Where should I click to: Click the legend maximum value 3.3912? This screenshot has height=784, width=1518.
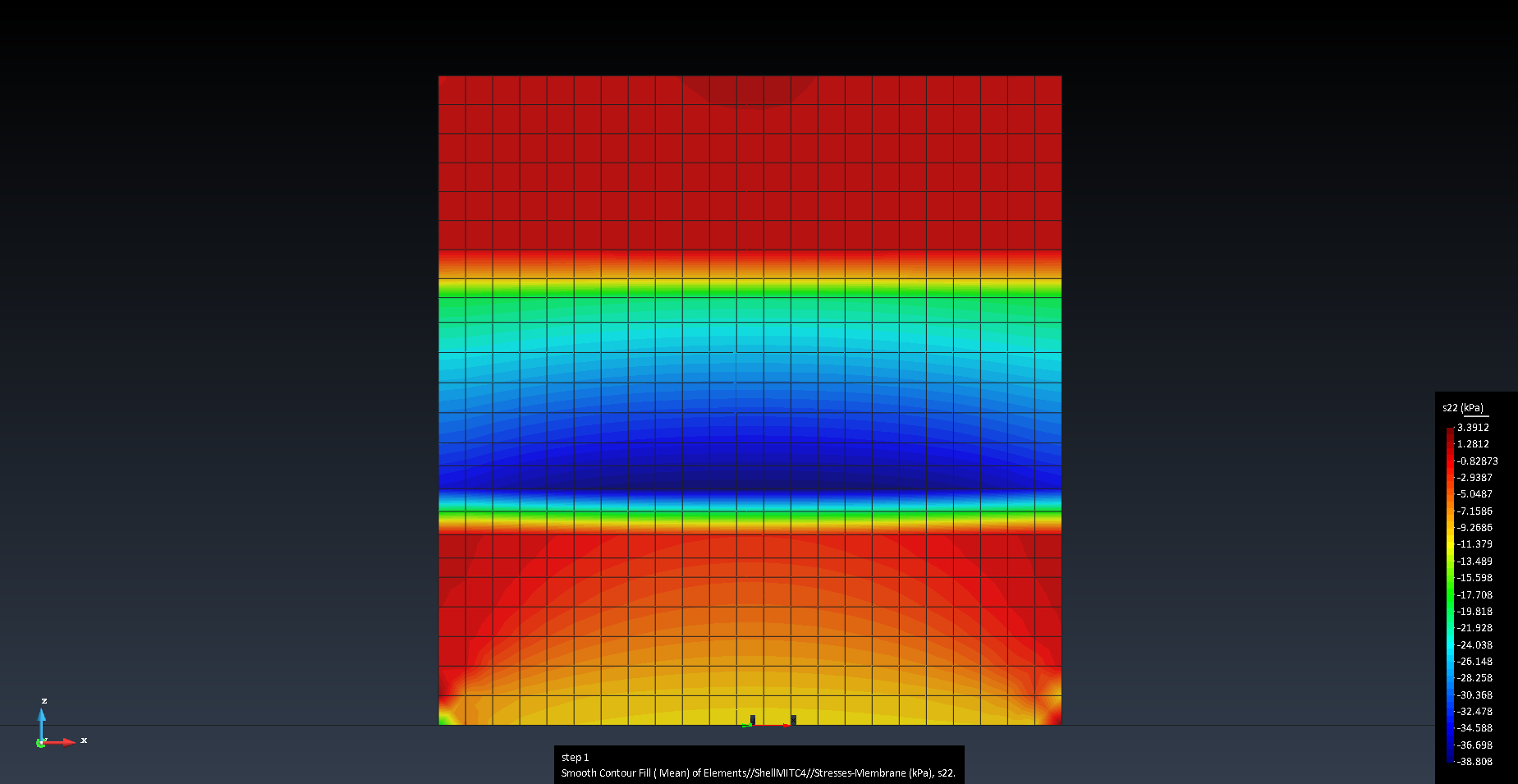pyautogui.click(x=1473, y=428)
